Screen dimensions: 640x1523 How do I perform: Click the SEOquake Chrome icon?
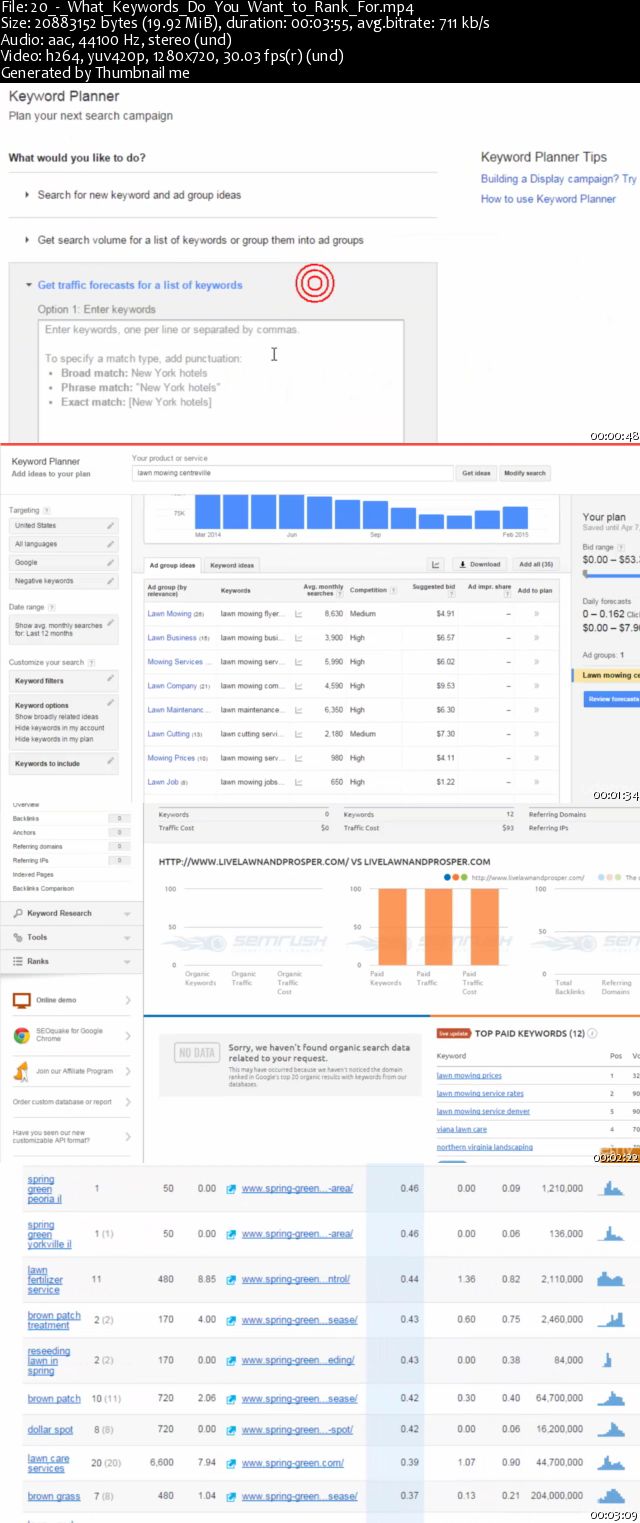click(21, 1035)
